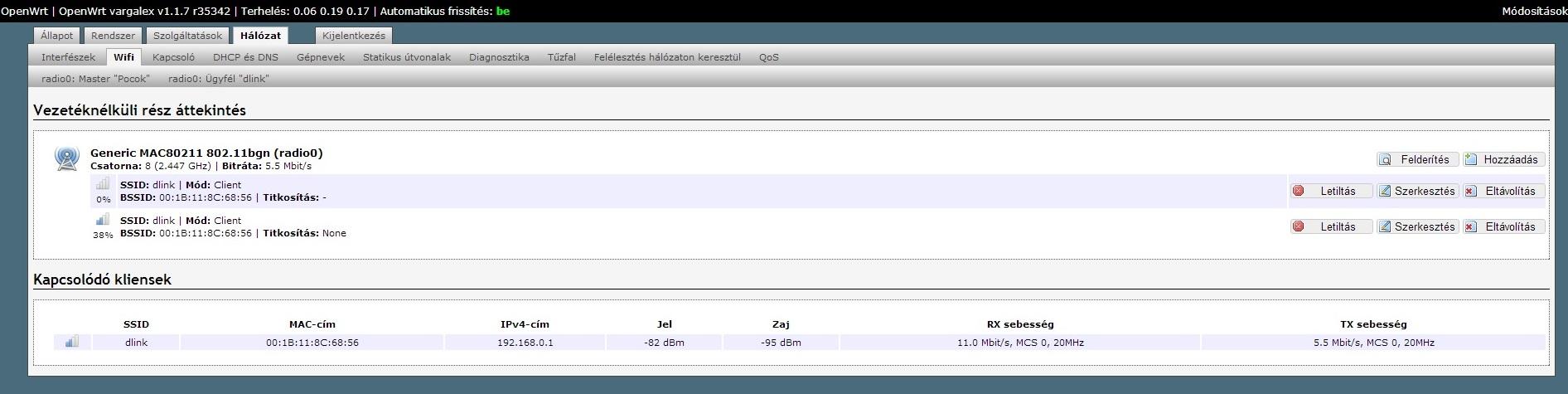The width and height of the screenshot is (1568, 394).
Task: Click the 38% signal strength icon
Action: click(103, 220)
